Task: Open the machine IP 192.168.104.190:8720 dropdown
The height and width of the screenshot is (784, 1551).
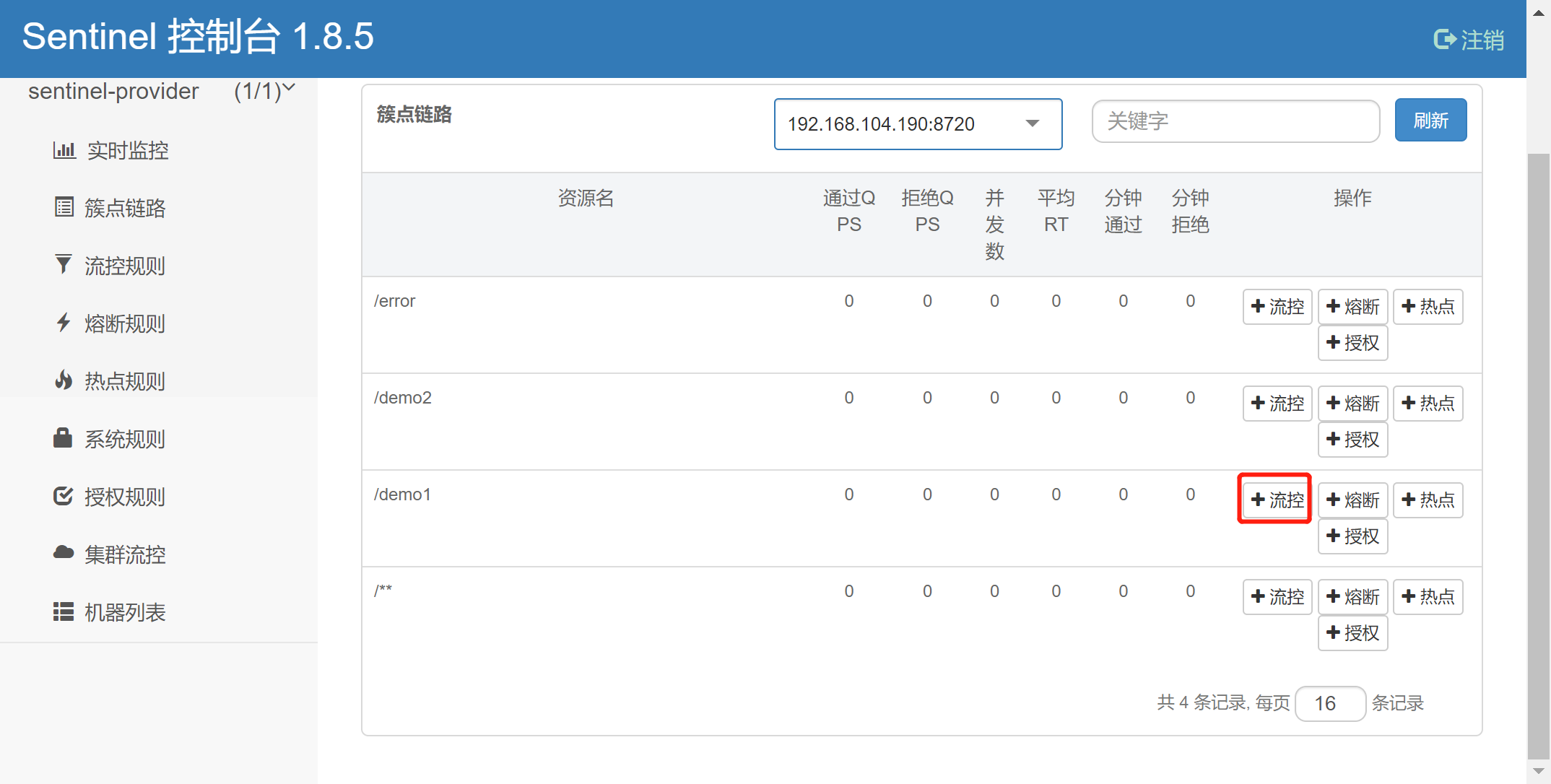Action: [x=918, y=124]
